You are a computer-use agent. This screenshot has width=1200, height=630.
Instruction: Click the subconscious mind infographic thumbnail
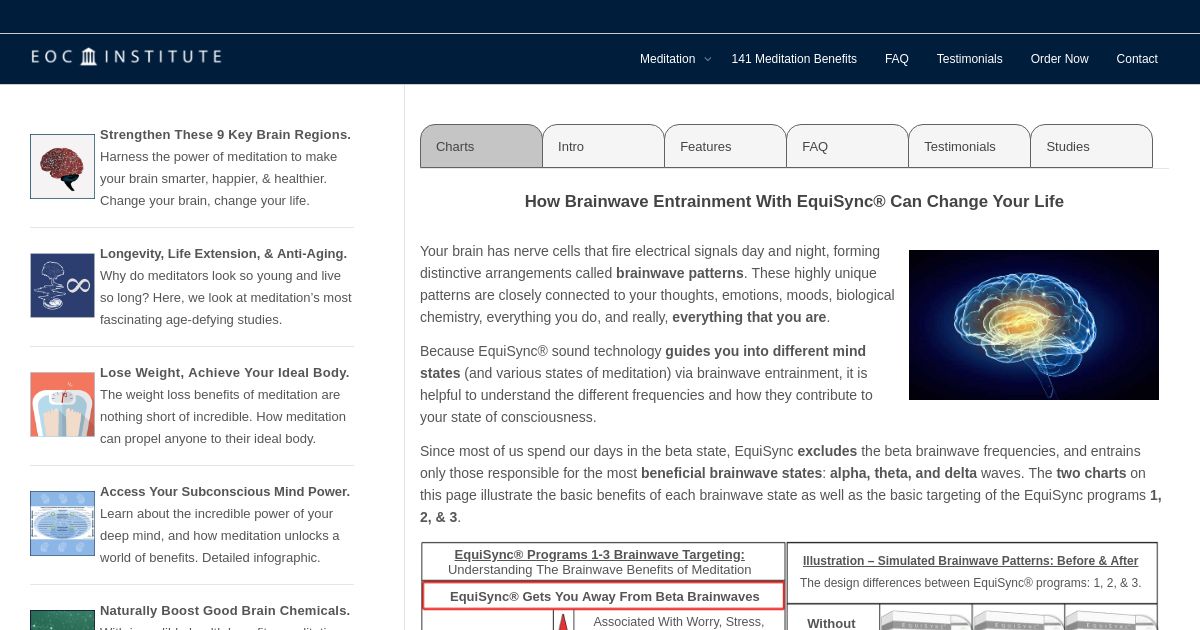[62, 523]
